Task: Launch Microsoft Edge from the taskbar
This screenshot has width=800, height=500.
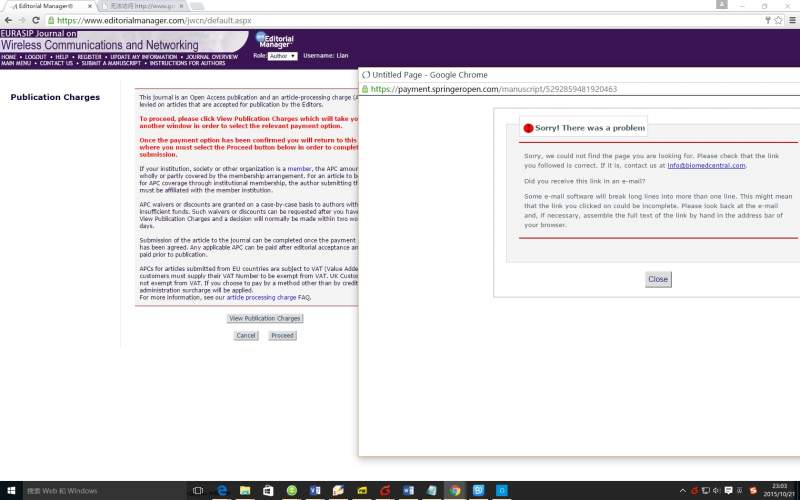Action: coord(222,491)
